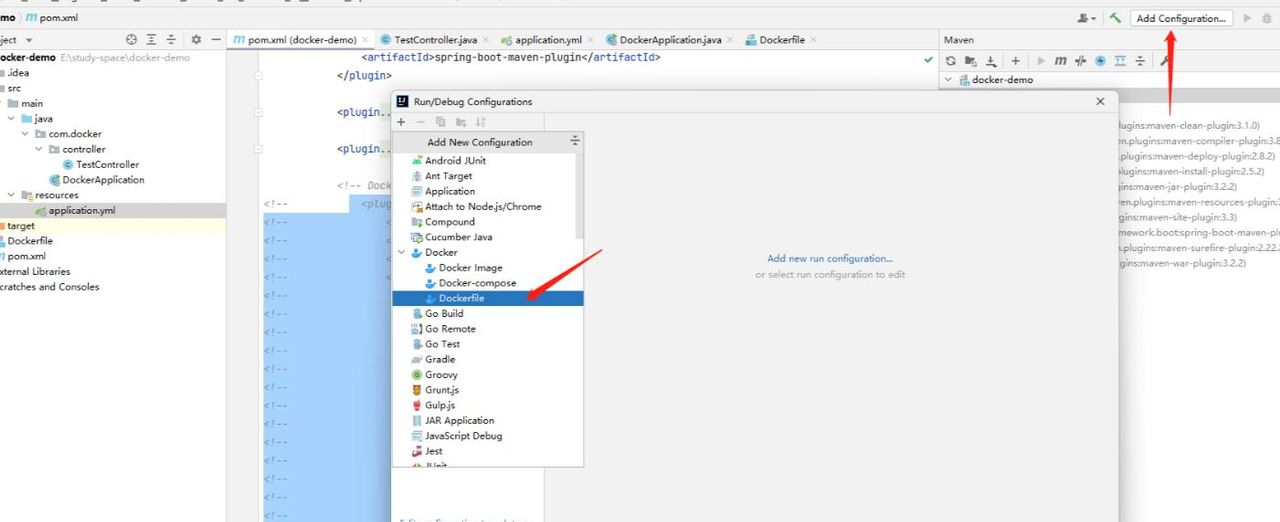This screenshot has height=522, width=1280.
Task: Choose Docker Image configuration
Action: click(x=470, y=268)
